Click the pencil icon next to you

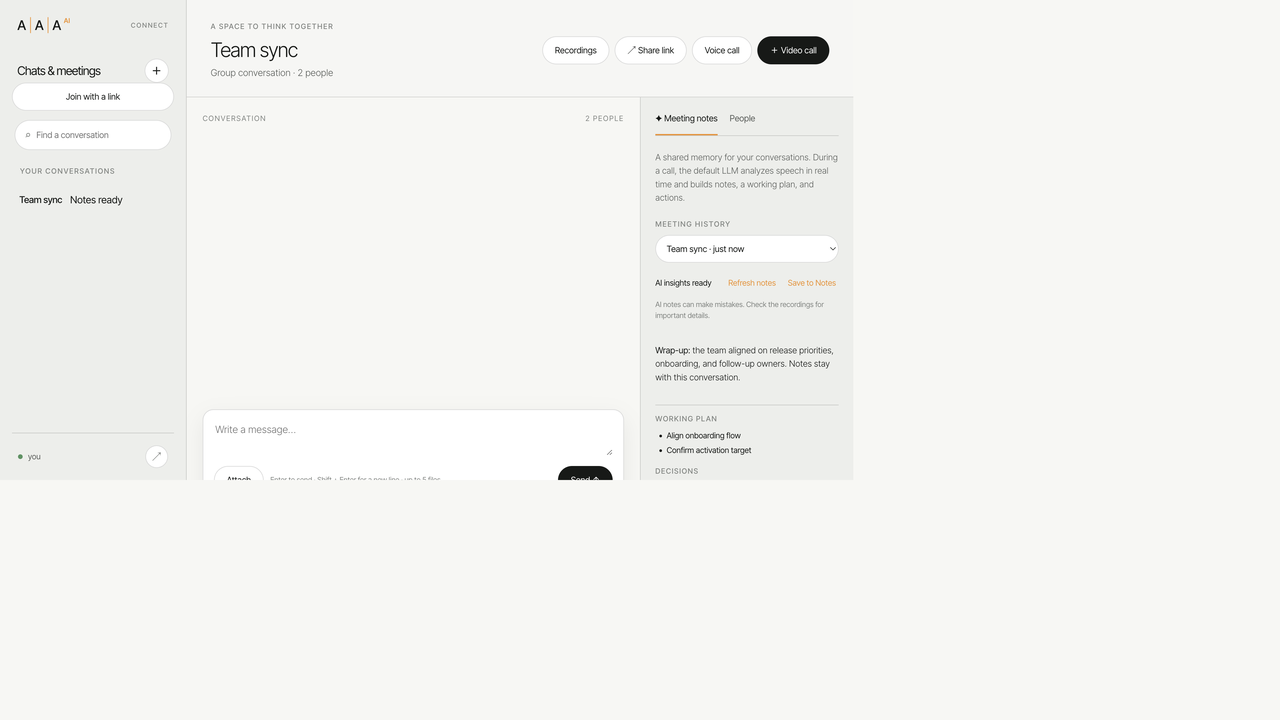[x=156, y=456]
